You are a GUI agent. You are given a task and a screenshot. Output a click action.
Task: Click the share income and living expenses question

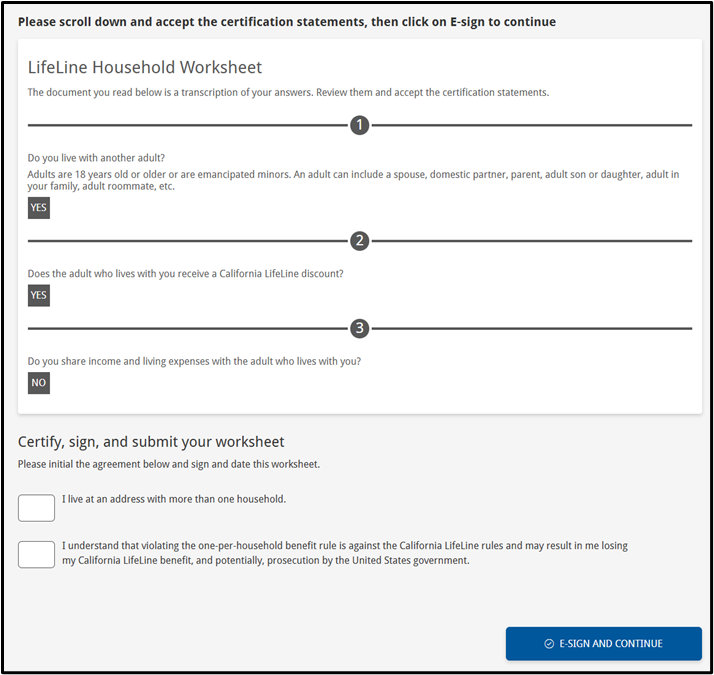[194, 361]
